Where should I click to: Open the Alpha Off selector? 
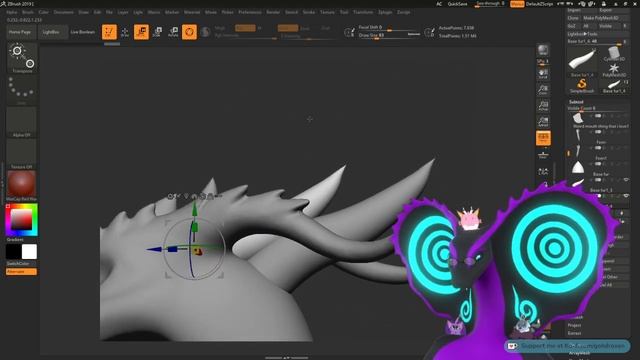21,122
